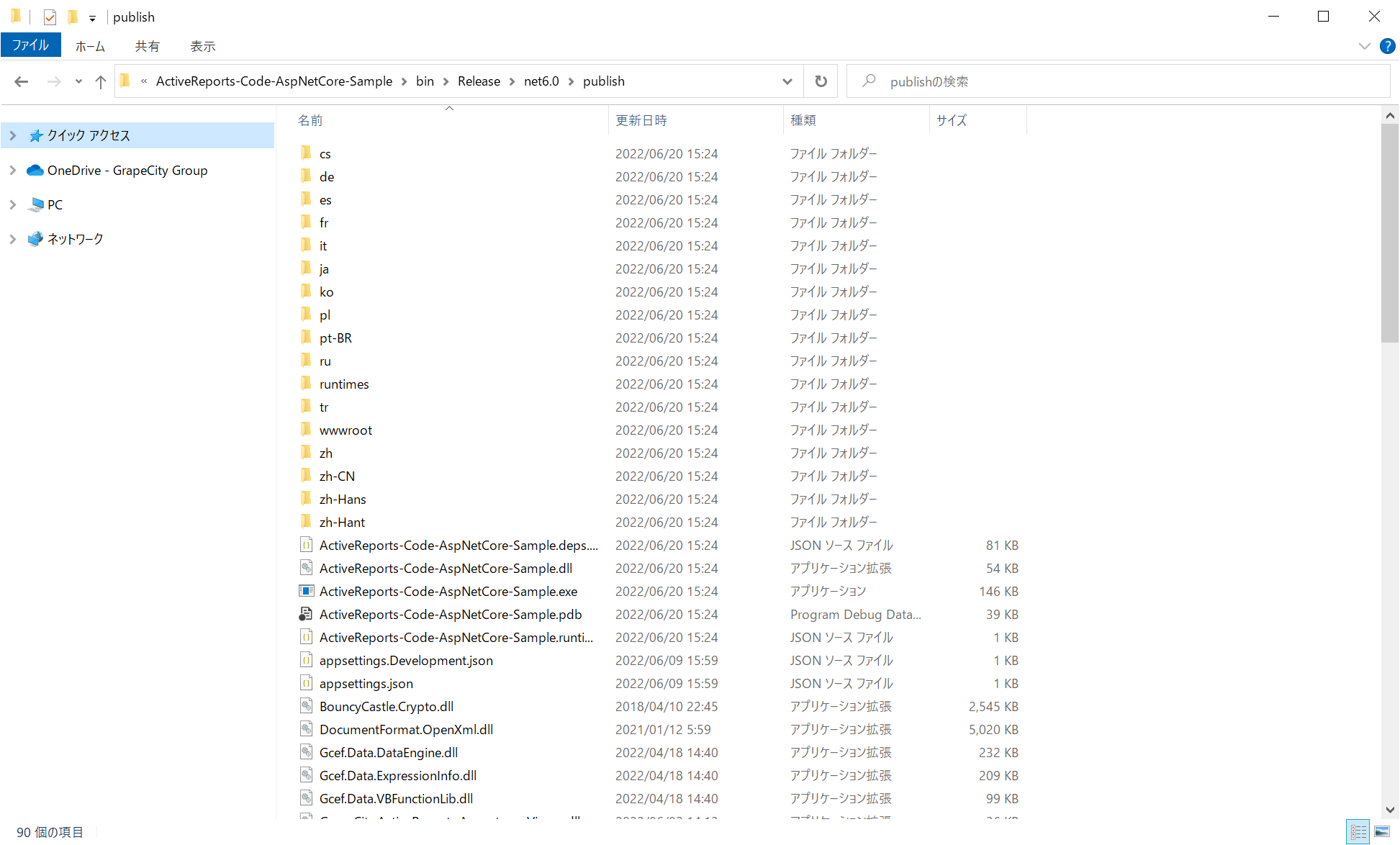The image size is (1400, 845).
Task: Select the appsettings.json file icon
Action: 306,683
